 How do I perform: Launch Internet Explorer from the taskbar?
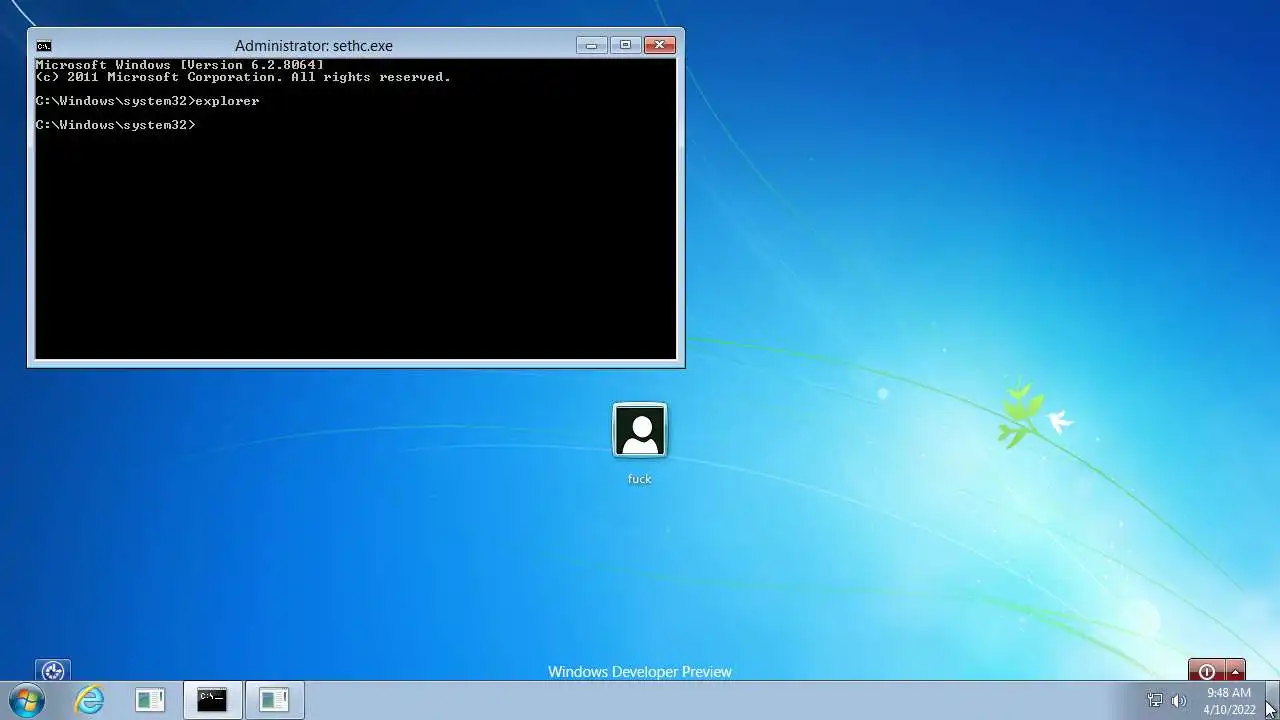89,699
